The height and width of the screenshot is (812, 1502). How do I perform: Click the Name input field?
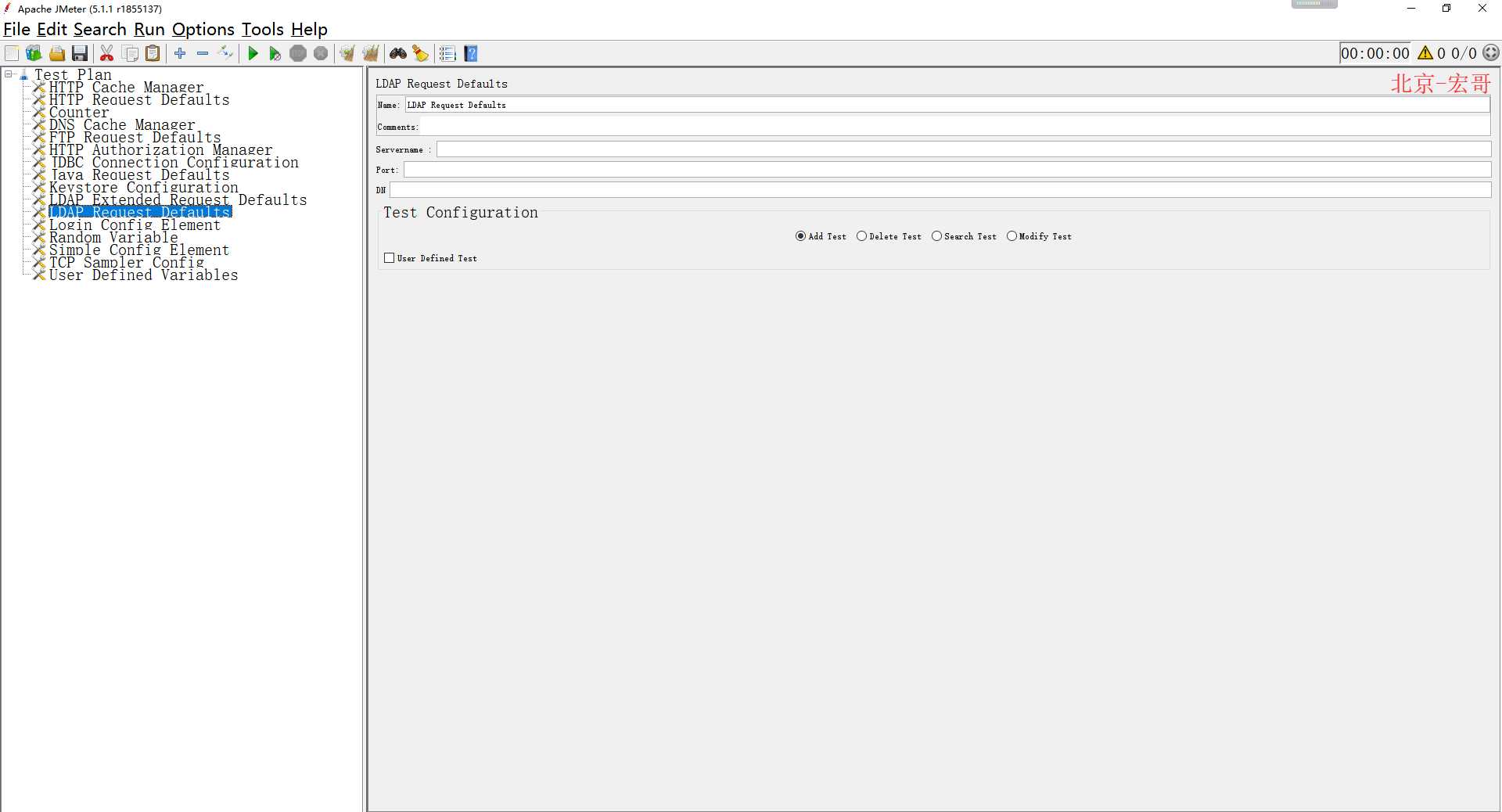click(947, 105)
